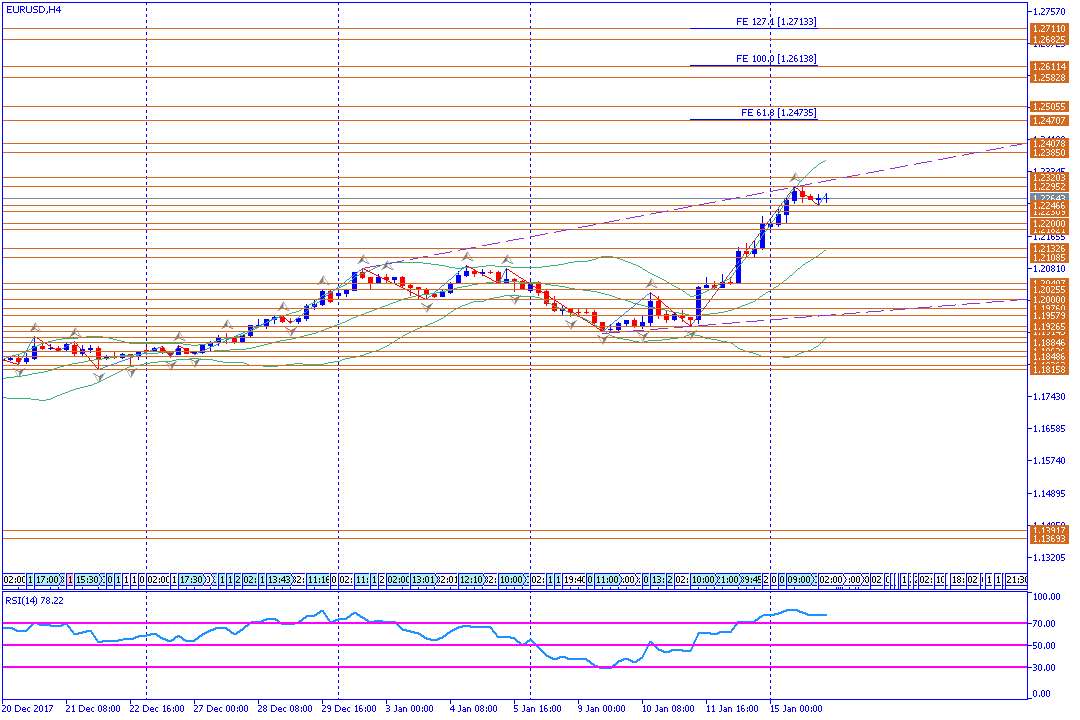1080x720 pixels.
Task: Click the 1.14895 price scale value
Action: 1049,494
